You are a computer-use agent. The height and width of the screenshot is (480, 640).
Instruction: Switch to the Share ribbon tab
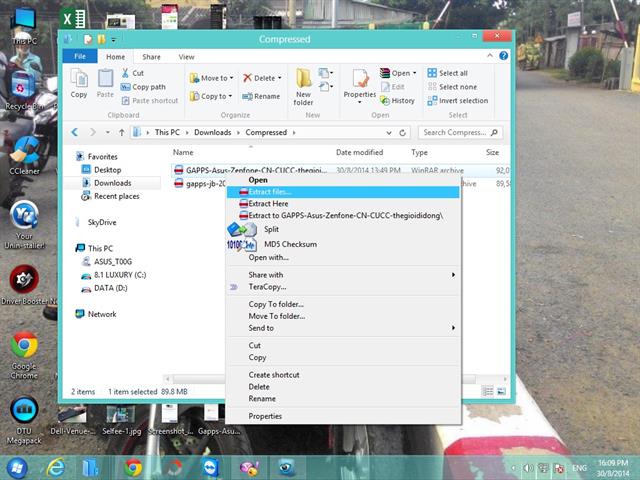point(151,57)
